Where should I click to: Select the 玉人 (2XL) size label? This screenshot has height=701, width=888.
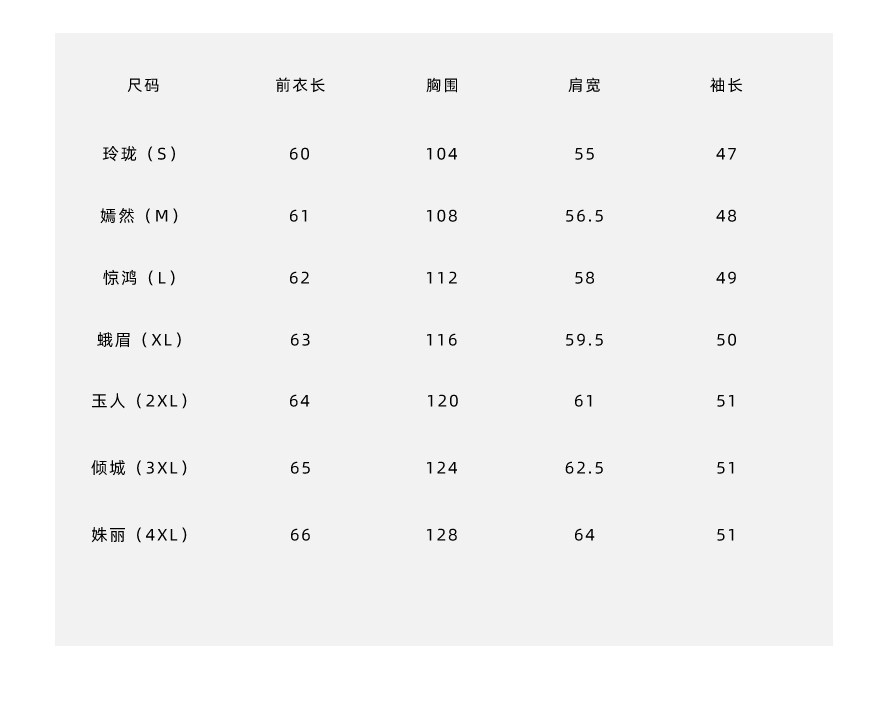(x=140, y=401)
